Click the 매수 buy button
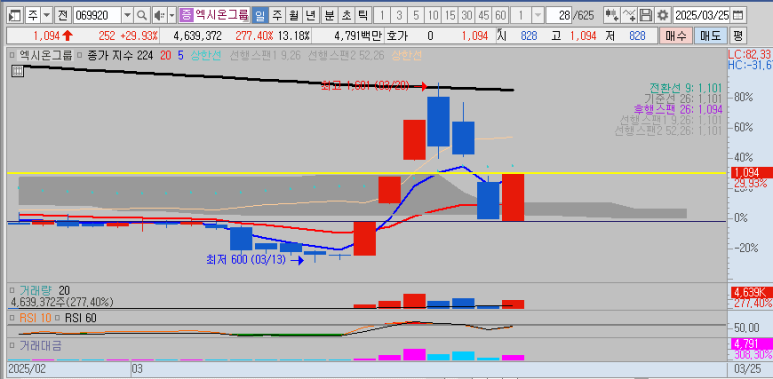The image size is (773, 379). pyautogui.click(x=675, y=35)
